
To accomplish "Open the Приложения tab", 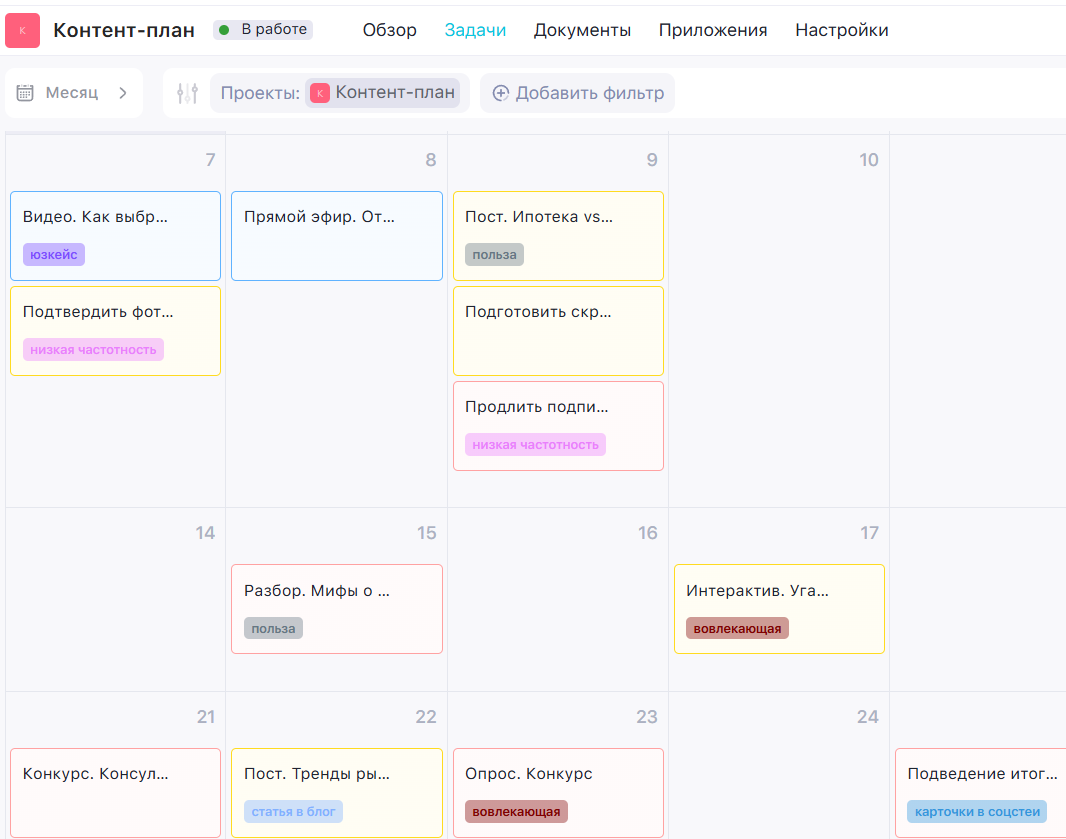I will [x=713, y=31].
